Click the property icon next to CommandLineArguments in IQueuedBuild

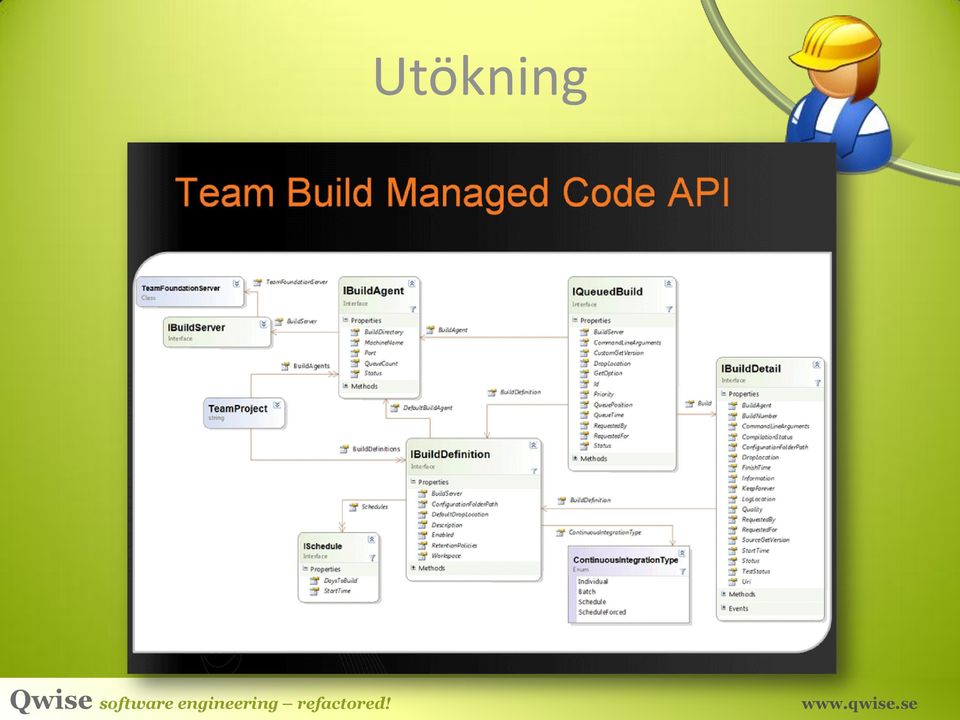(584, 342)
